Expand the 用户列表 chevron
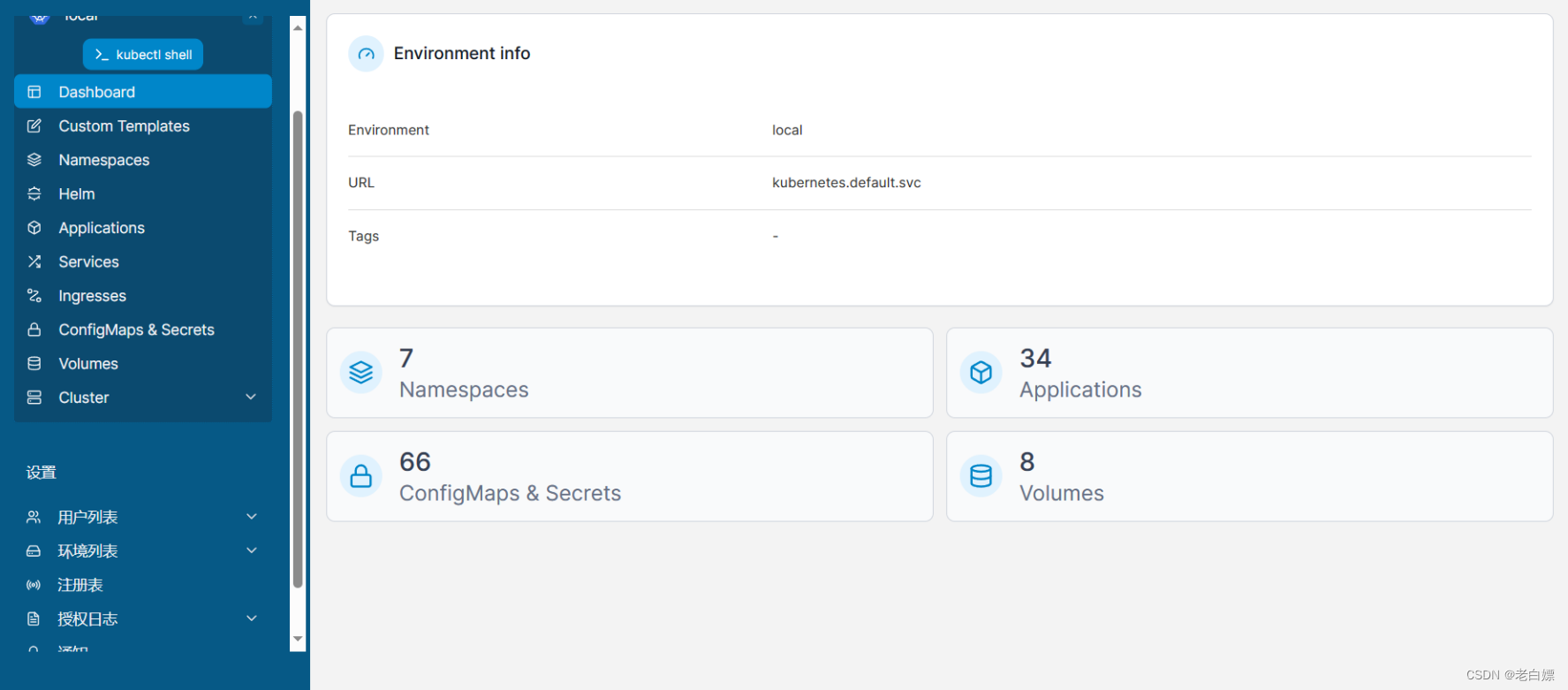1568x690 pixels. pos(252,517)
